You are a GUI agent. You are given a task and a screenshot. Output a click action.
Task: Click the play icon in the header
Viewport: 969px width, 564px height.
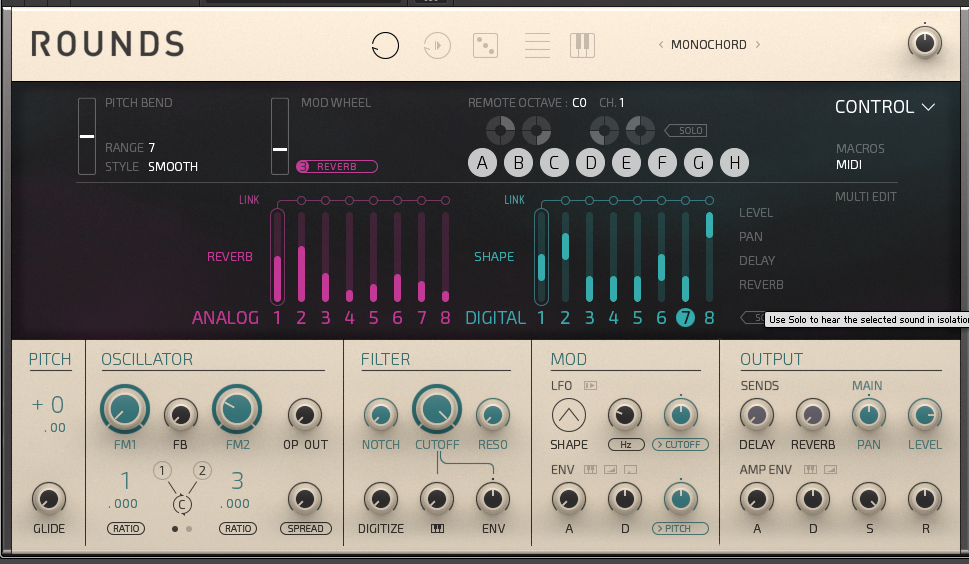437,45
